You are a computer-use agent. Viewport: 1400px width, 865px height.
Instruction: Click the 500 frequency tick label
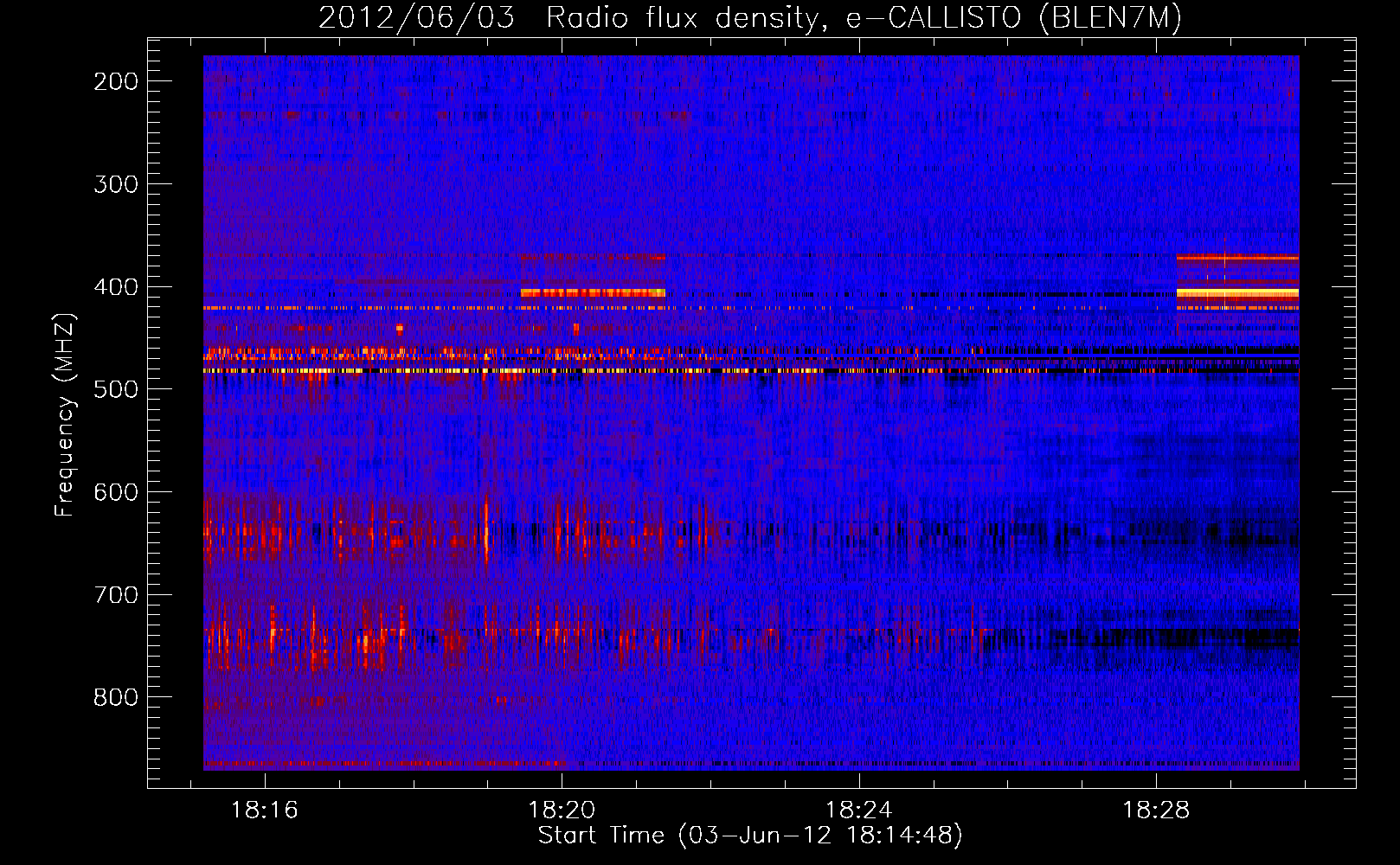pyautogui.click(x=116, y=389)
